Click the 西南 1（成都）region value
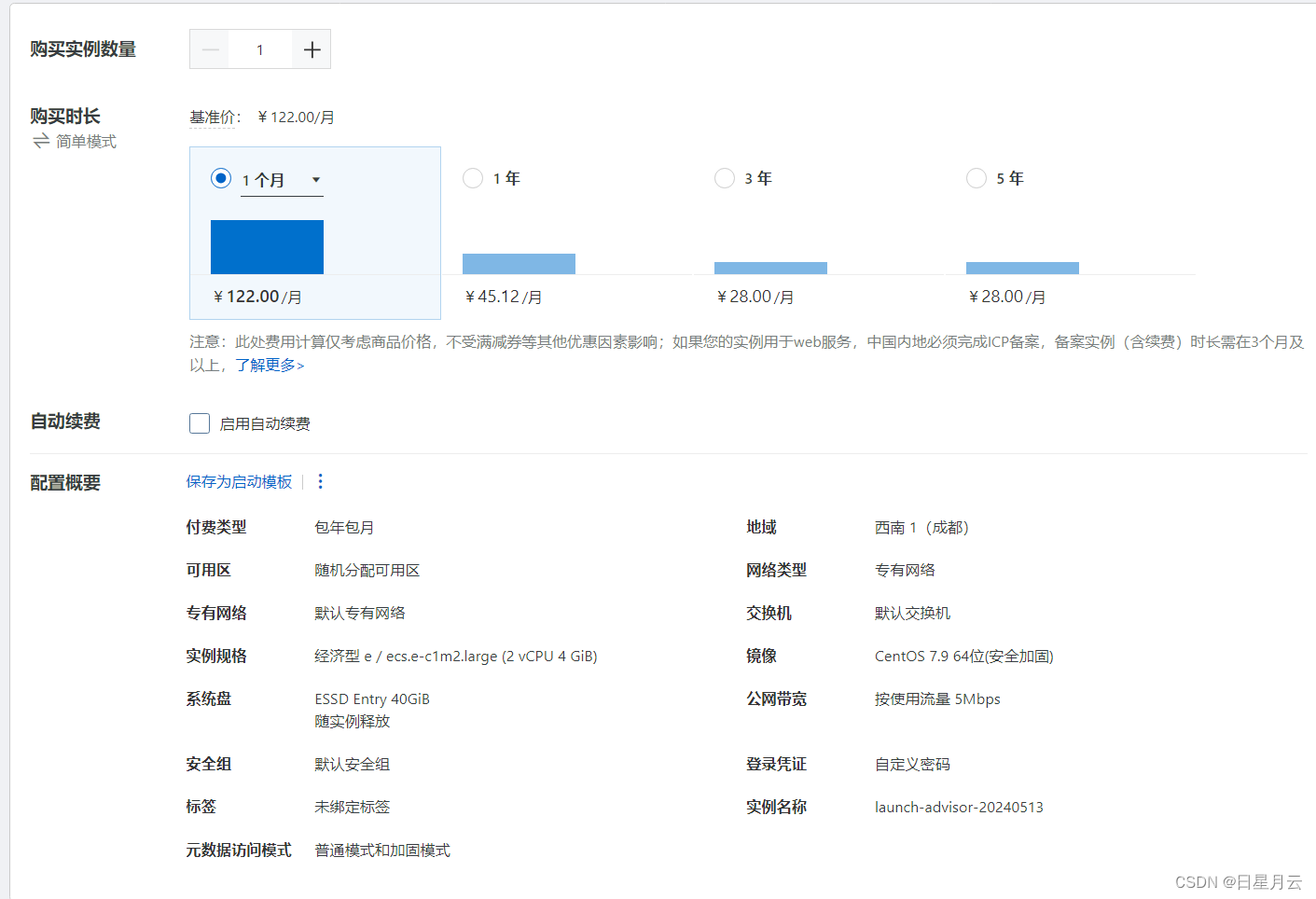This screenshot has height=899, width=1316. (921, 527)
